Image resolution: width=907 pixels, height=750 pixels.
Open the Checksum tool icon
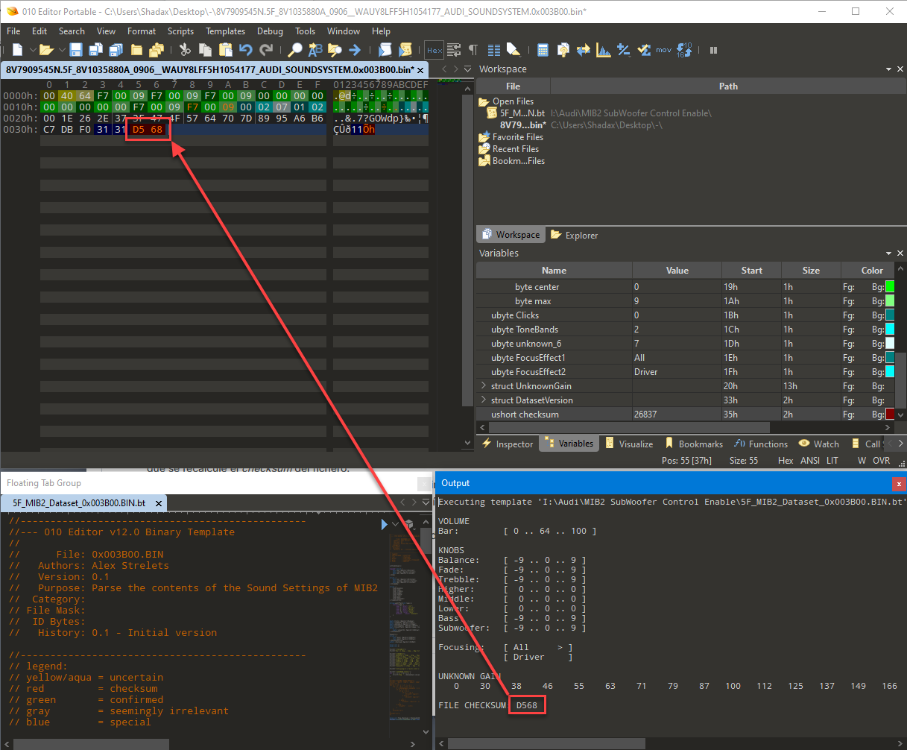coord(644,50)
